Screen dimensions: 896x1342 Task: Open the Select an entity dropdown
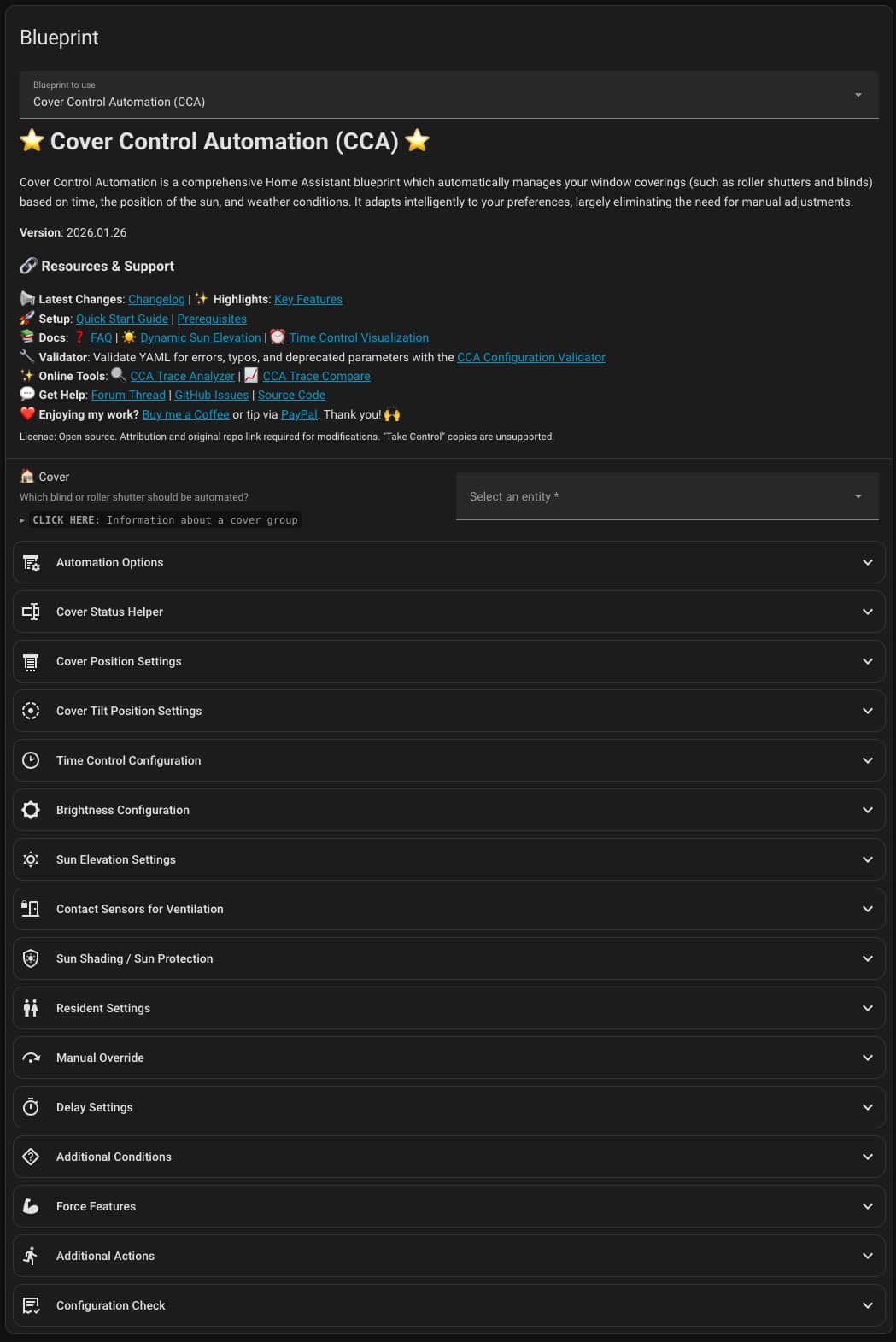pyautogui.click(x=667, y=496)
